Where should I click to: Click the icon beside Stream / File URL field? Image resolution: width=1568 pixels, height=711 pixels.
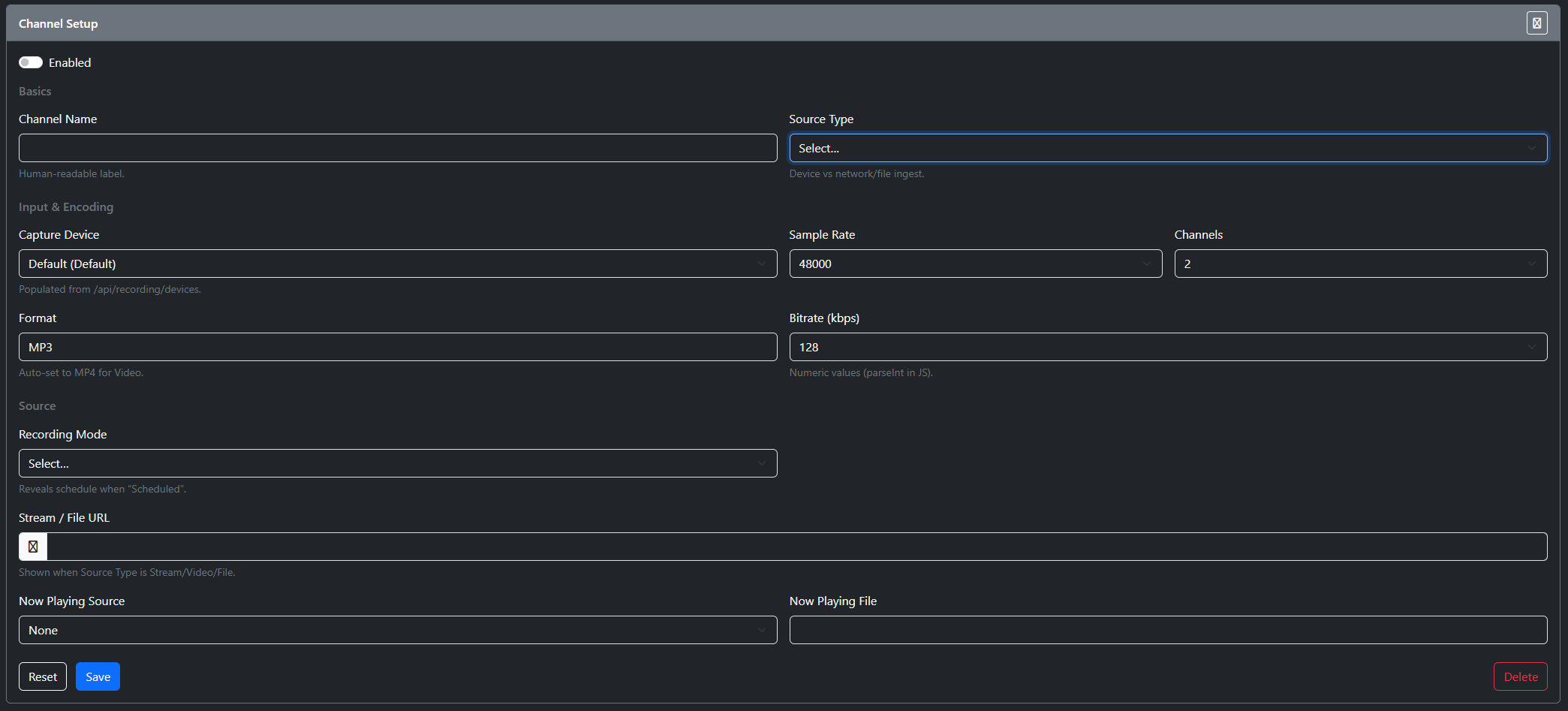click(33, 547)
